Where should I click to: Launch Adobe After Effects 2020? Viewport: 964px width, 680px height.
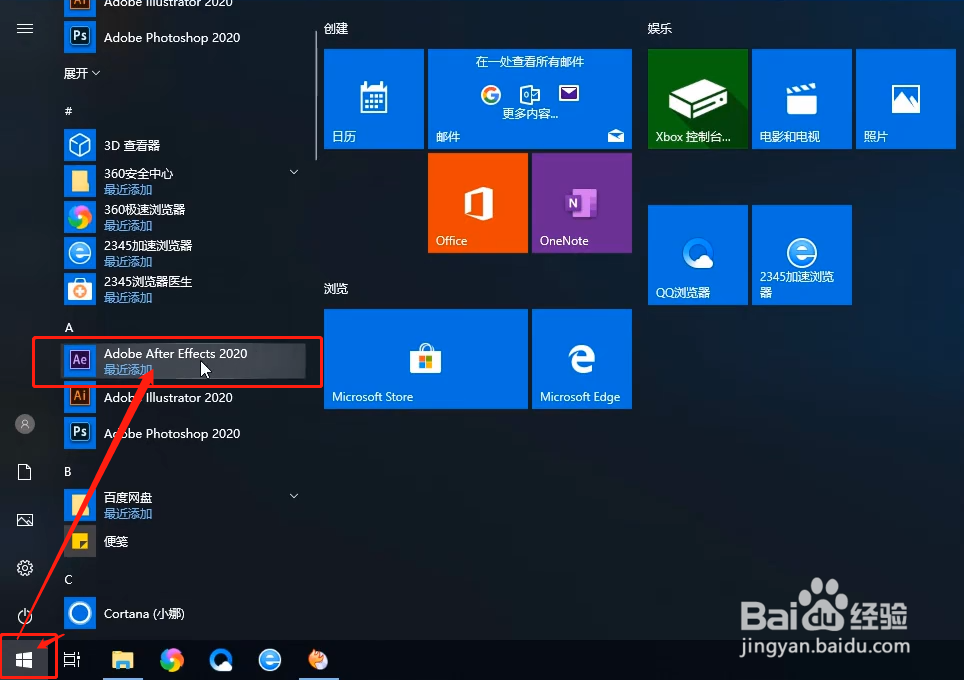click(x=184, y=361)
